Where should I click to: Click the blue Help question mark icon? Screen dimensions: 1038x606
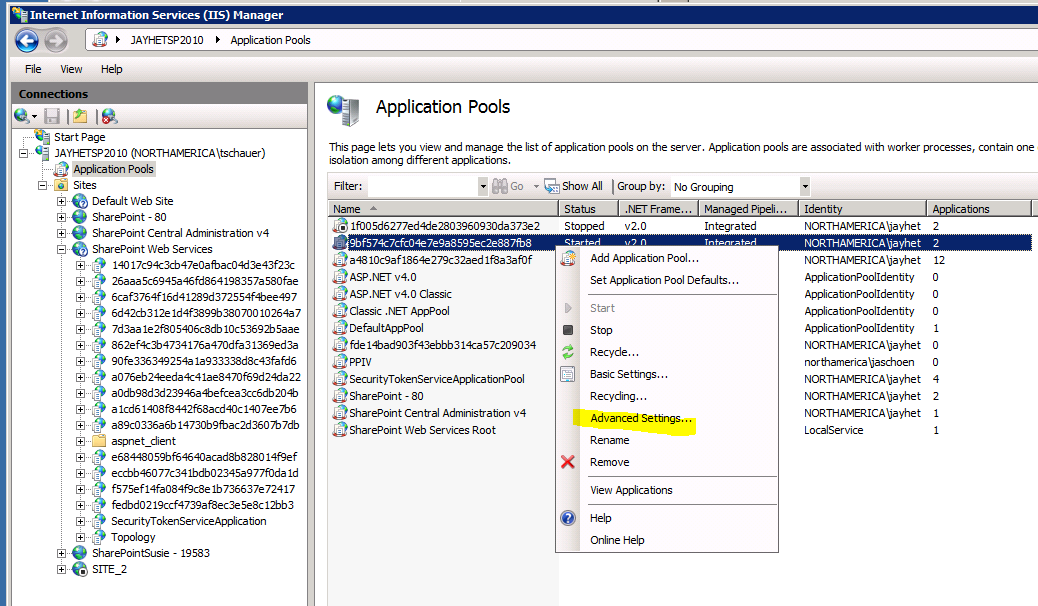(x=568, y=518)
